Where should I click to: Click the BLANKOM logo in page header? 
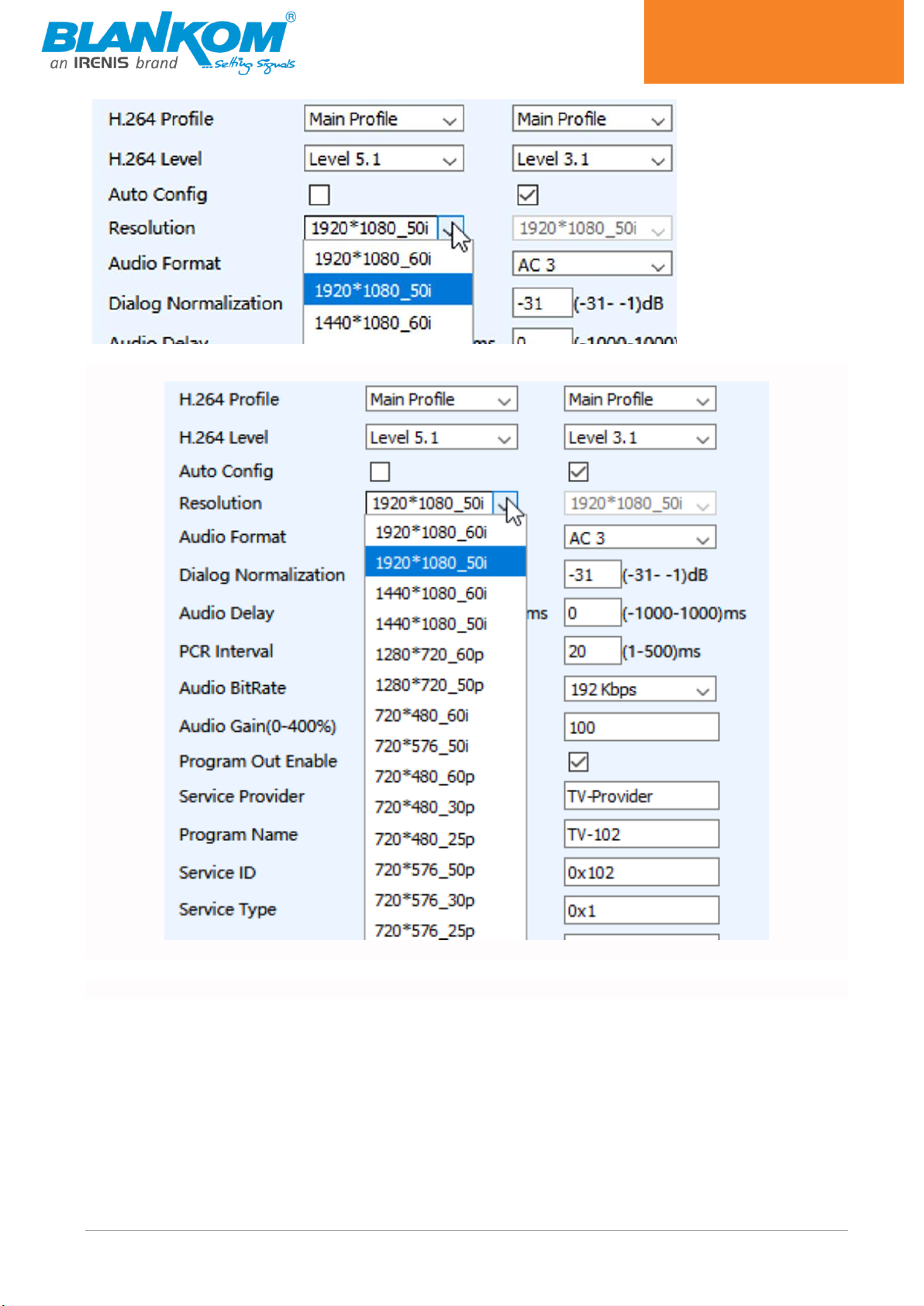pos(169,43)
